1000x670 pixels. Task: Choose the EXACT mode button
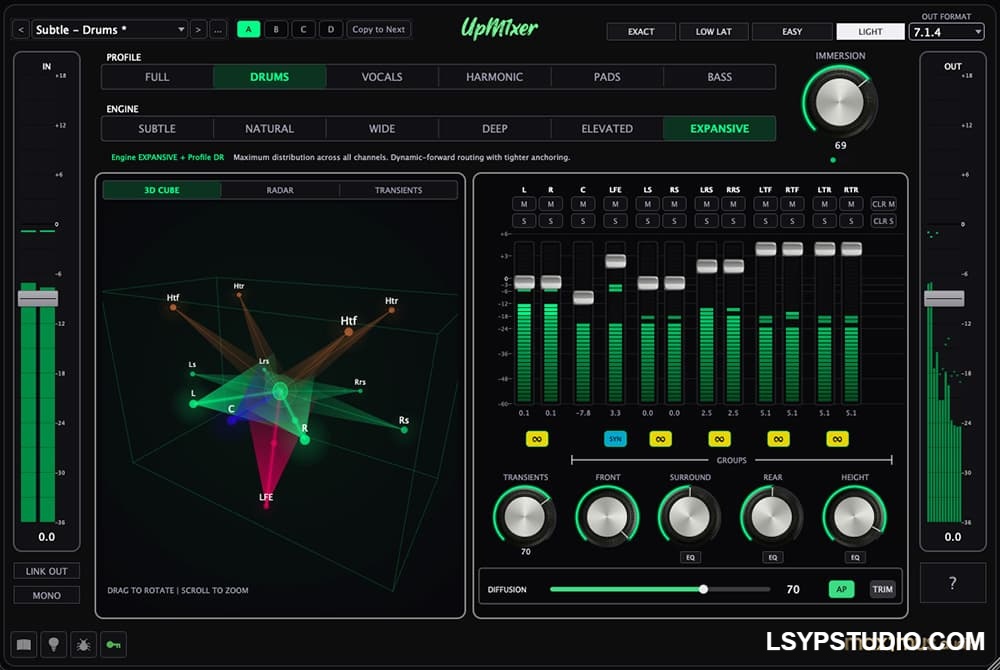coord(641,31)
